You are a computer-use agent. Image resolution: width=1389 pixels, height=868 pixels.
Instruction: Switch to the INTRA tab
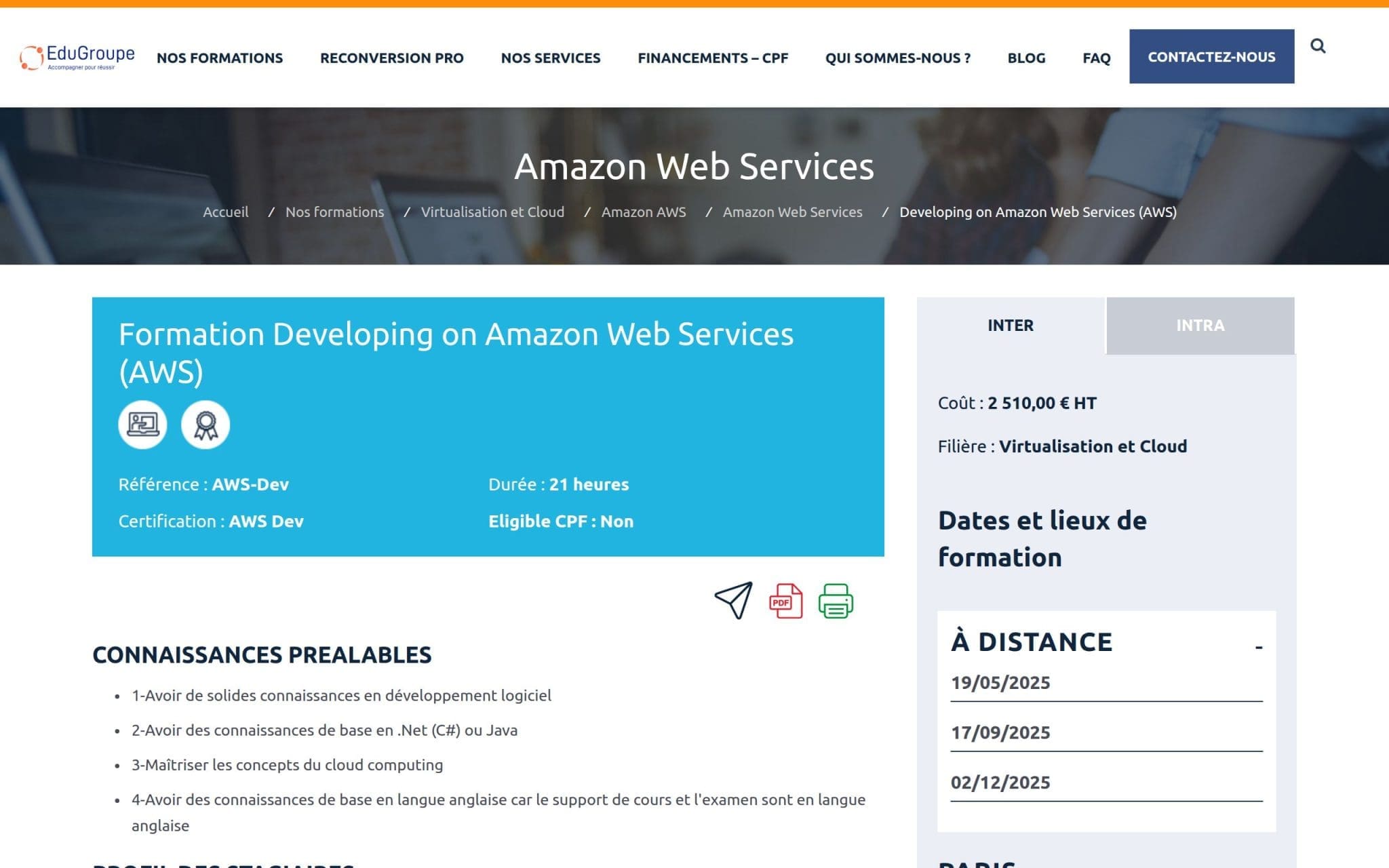pyautogui.click(x=1200, y=325)
